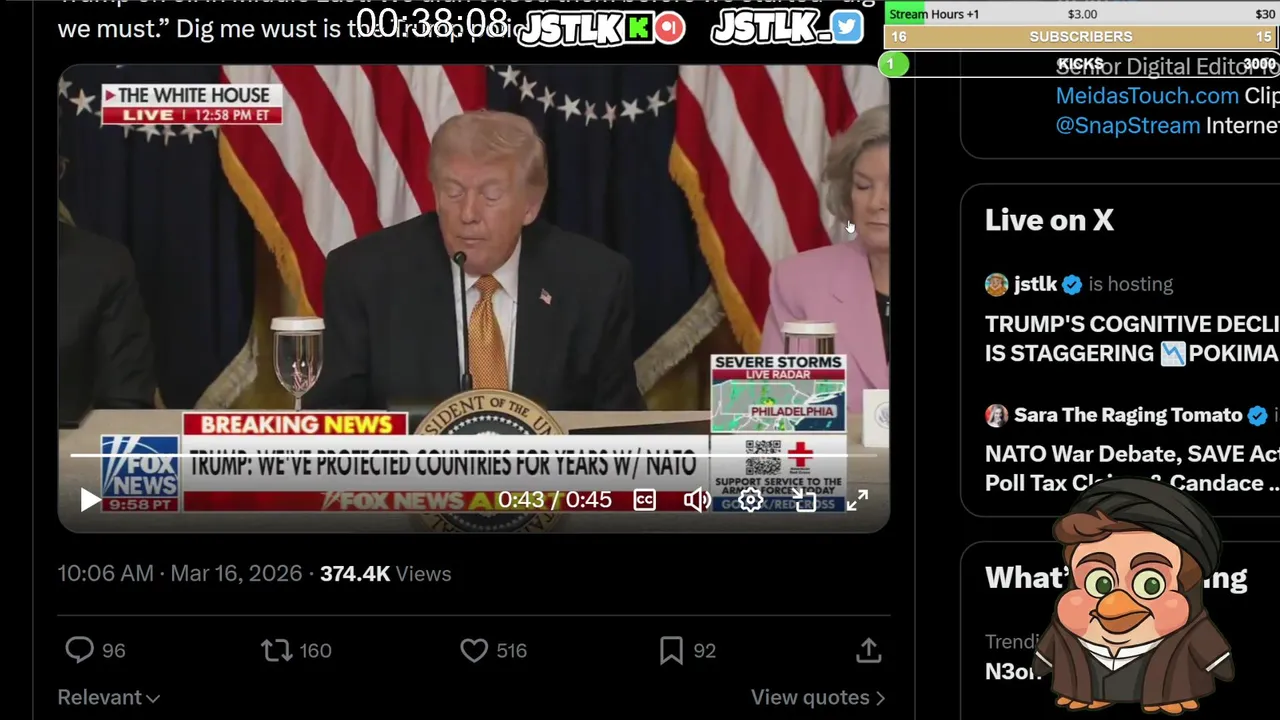This screenshot has height=720, width=1280.
Task: Click the 374.4K Views count
Action: 385,574
